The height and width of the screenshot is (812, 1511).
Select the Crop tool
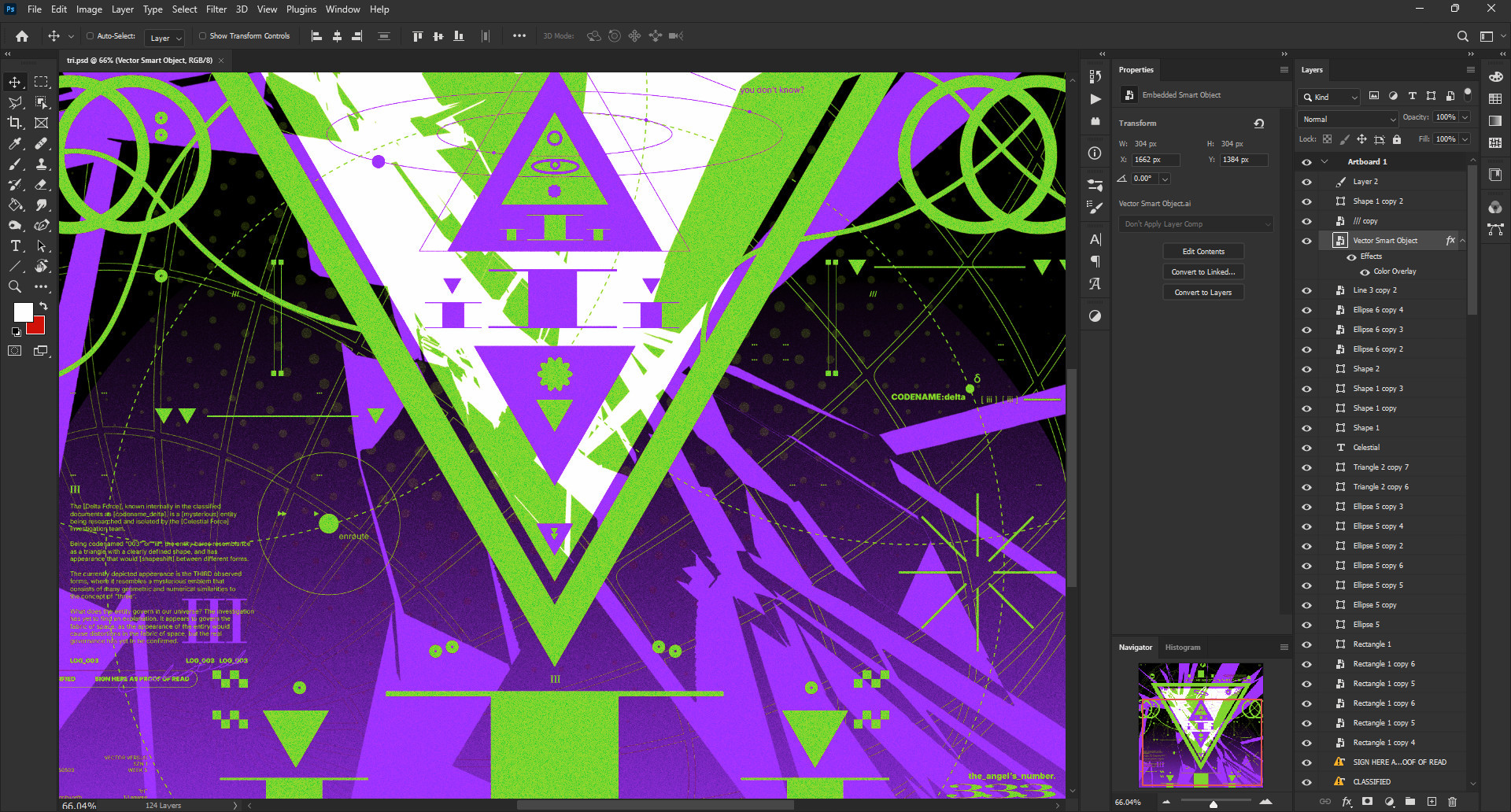(x=15, y=123)
